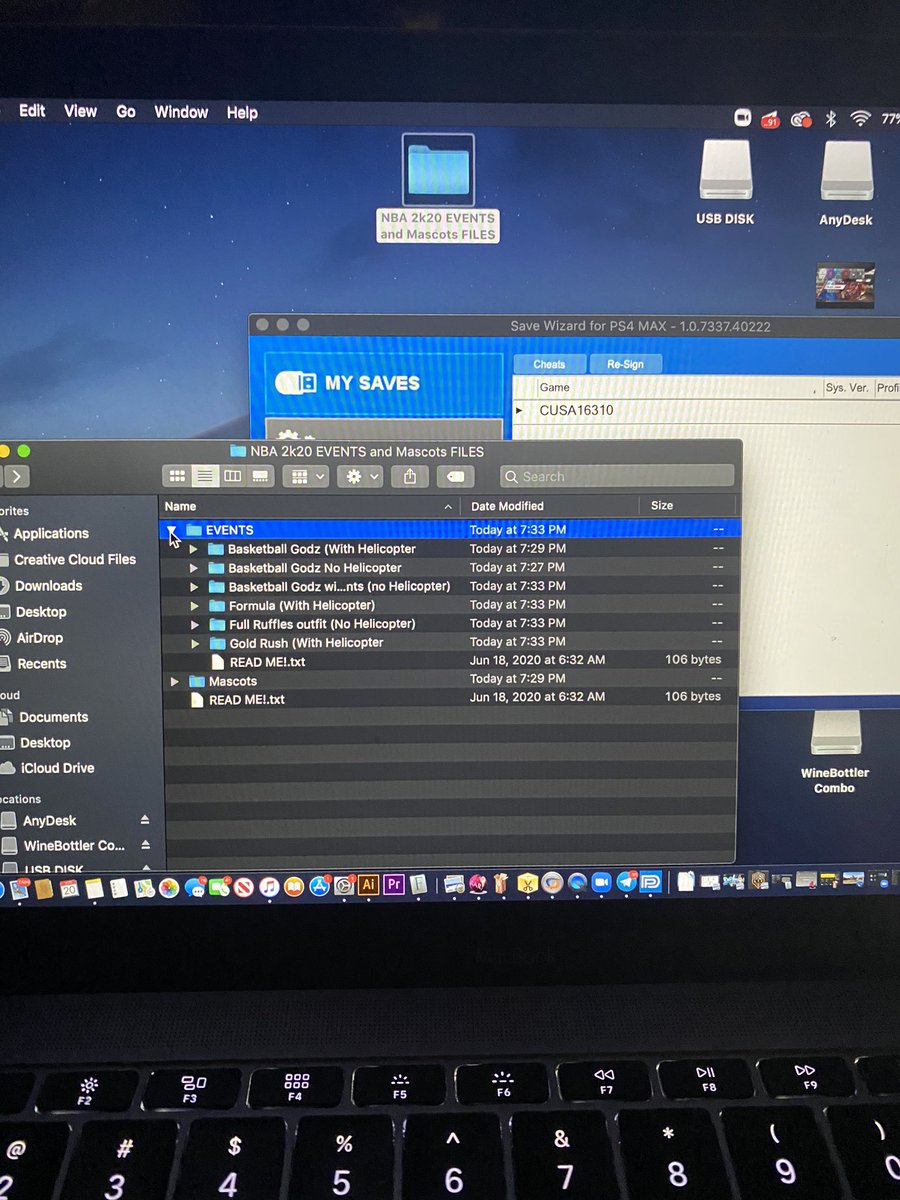Image resolution: width=900 pixels, height=1200 pixels.
Task: Select USB DISK drive on desktop
Action: click(726, 182)
